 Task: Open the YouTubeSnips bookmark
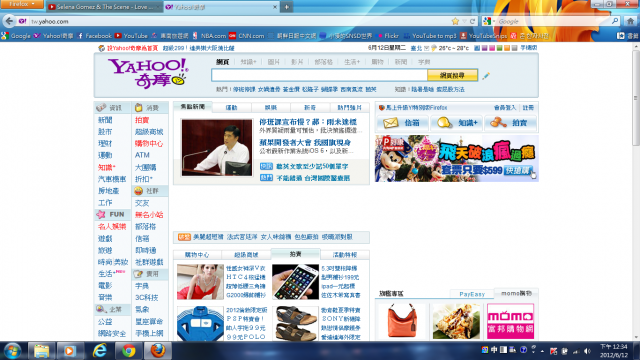(484, 36)
